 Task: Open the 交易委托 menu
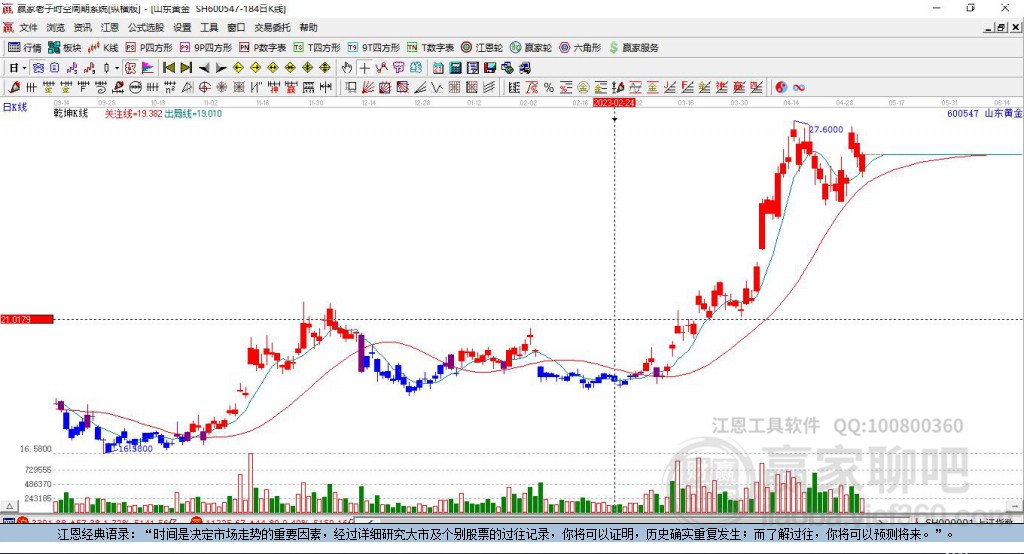coord(272,27)
